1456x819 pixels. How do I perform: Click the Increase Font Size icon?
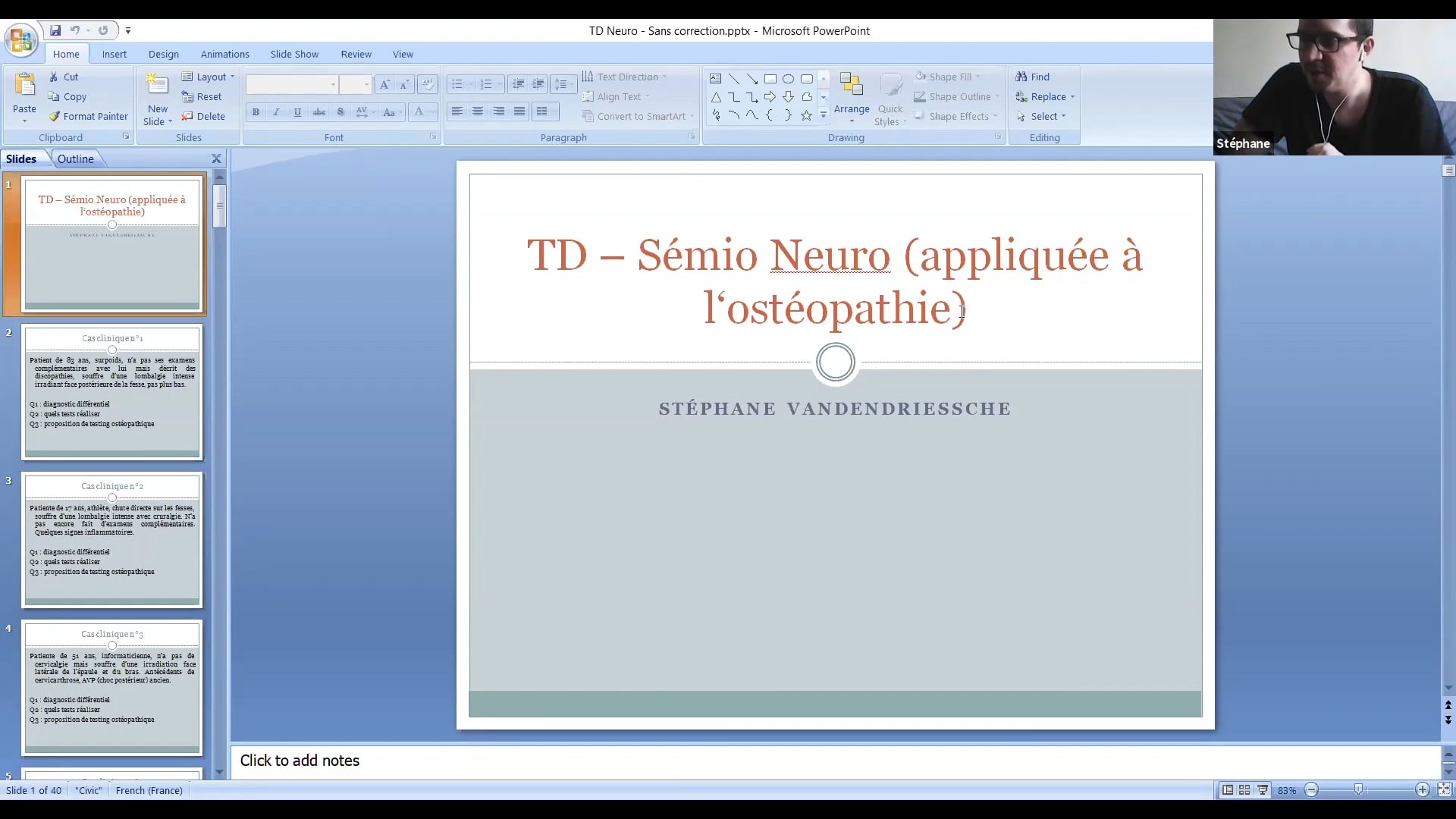[385, 85]
